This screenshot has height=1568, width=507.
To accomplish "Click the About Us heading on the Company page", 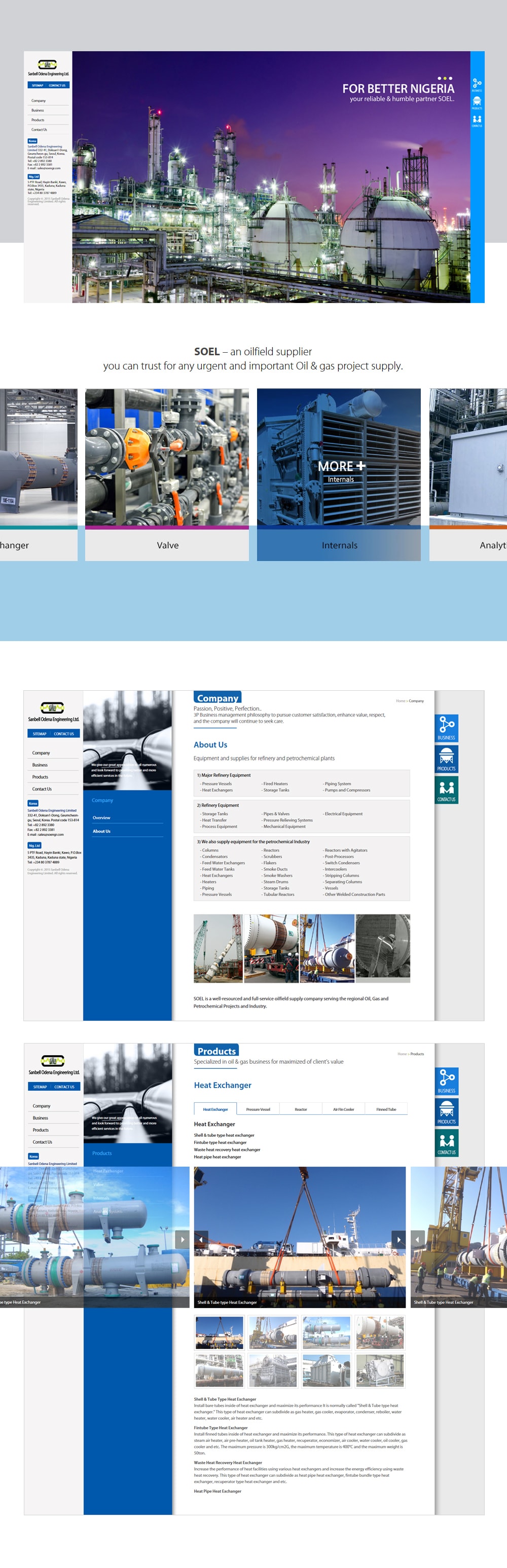I will click(210, 744).
